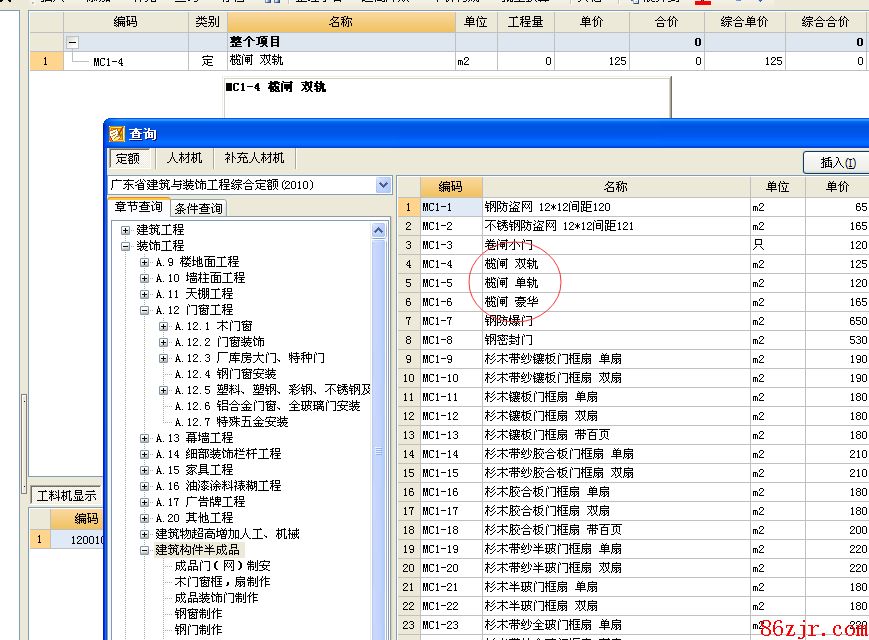The width and height of the screenshot is (869, 640).
Task: Collapse the 装饰工程 tree node
Action: (x=126, y=246)
